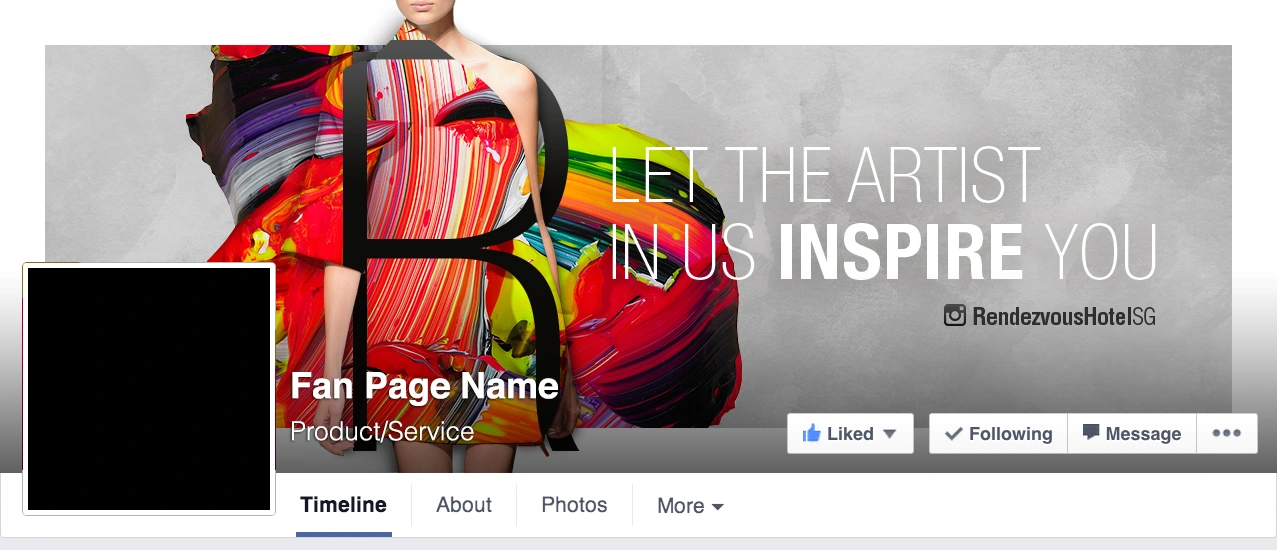Toggle the Liked status text

[850, 434]
